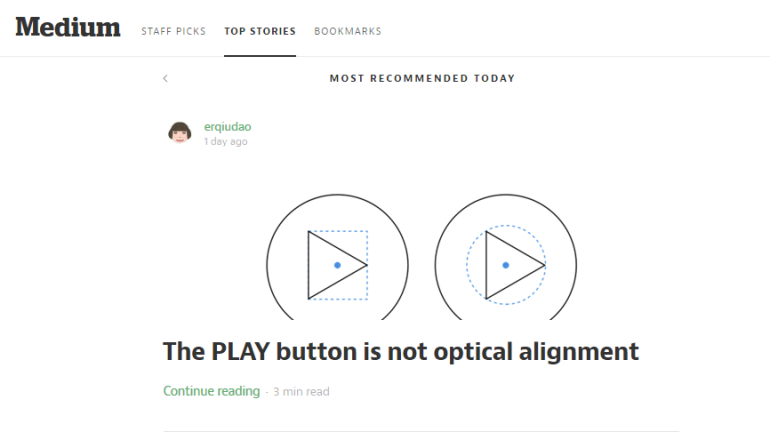This screenshot has width=770, height=432.
Task: Open "The PLAY button is not optical alignment" headline
Action: 400,351
